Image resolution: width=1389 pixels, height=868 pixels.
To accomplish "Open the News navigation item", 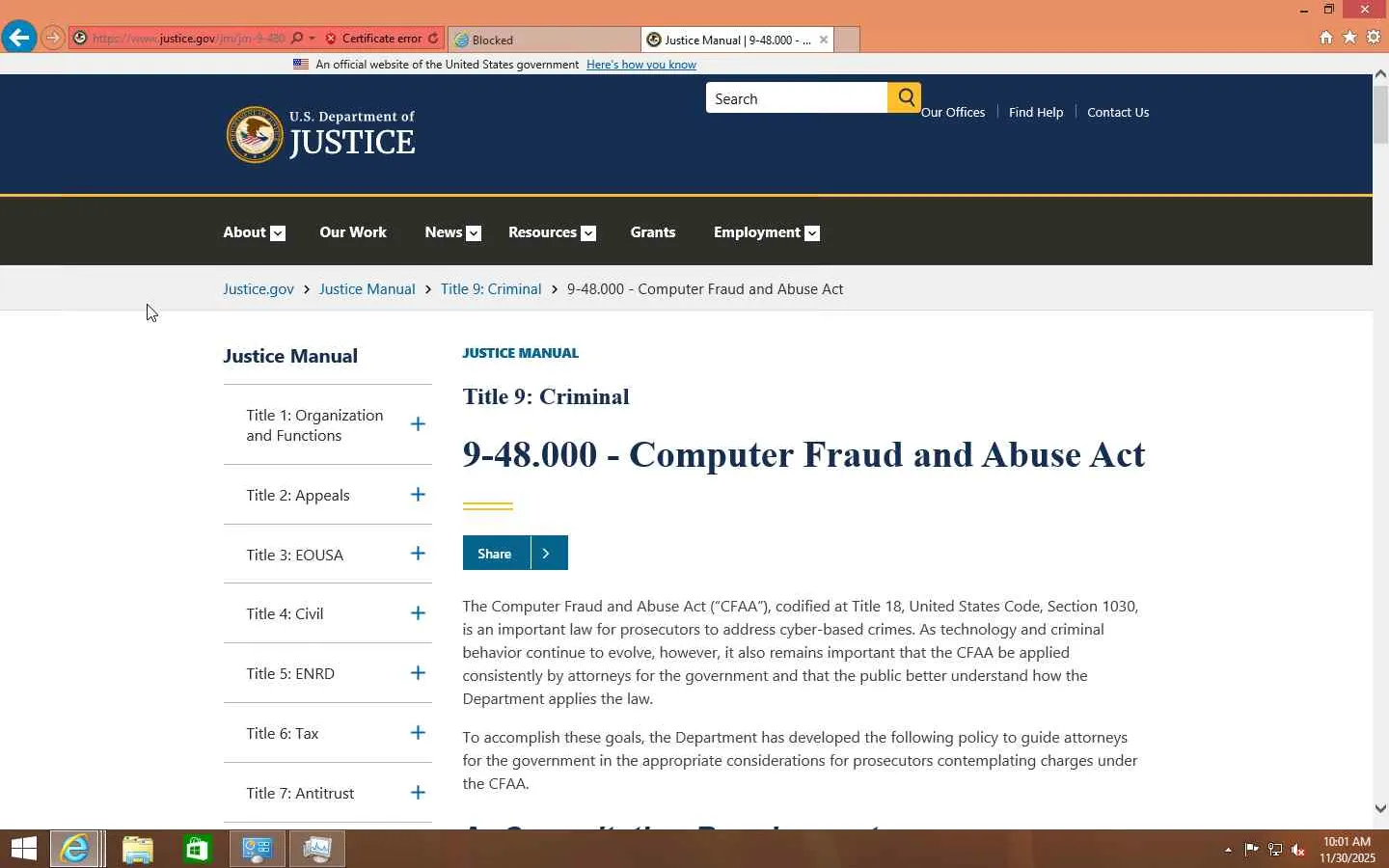I will (444, 232).
